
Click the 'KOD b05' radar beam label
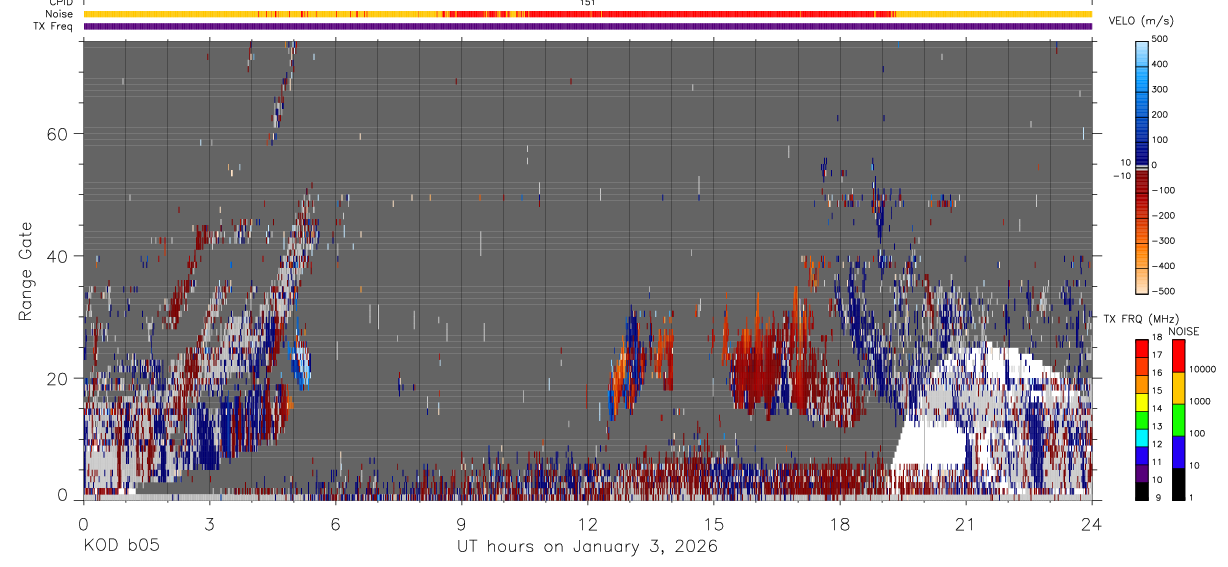point(120,547)
